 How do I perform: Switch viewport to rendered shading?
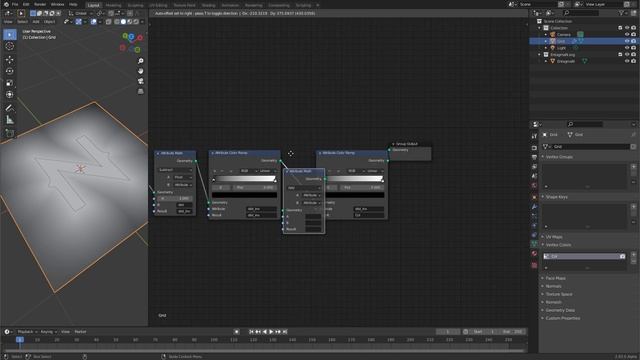click(x=136, y=22)
